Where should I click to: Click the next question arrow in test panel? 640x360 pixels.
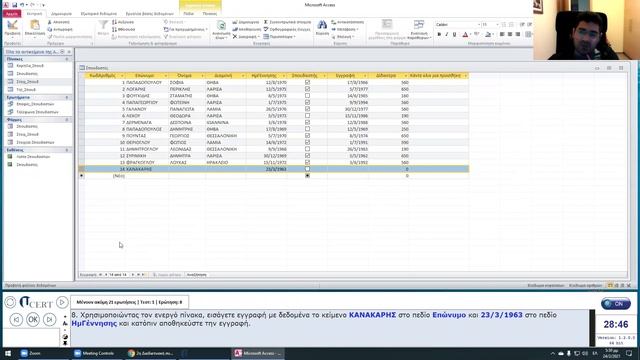click(x=49, y=319)
